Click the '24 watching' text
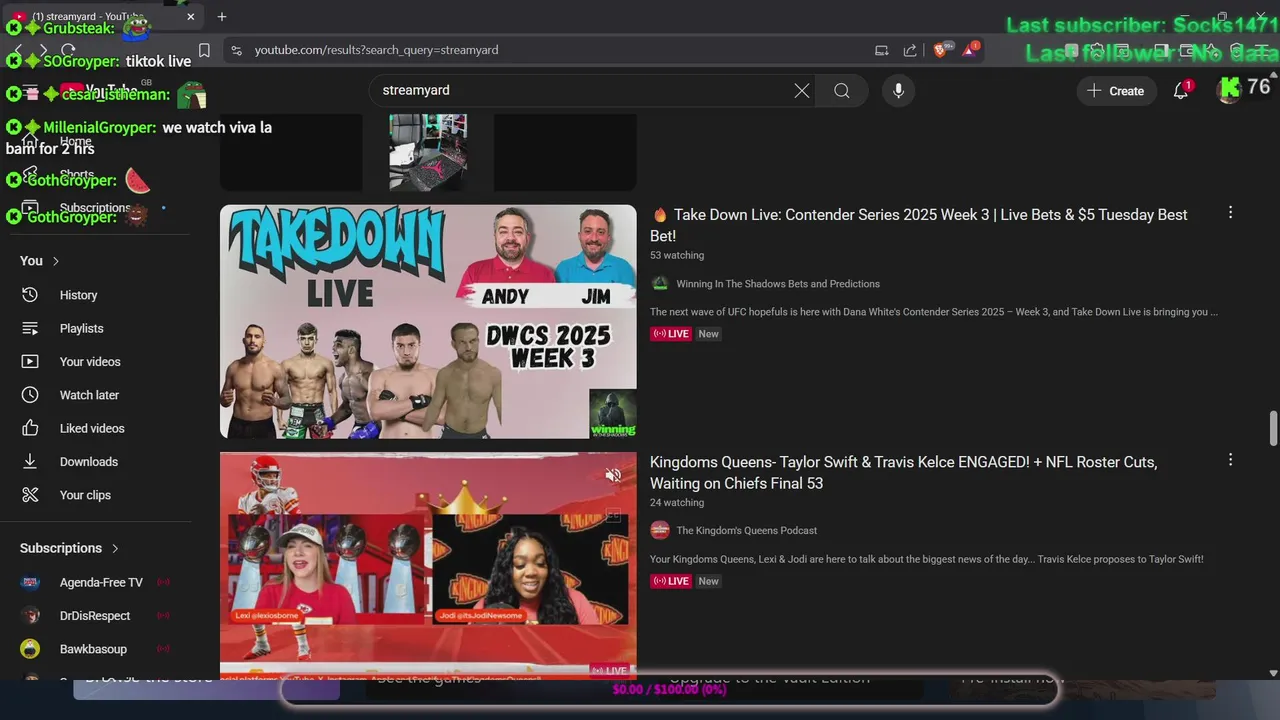Viewport: 1280px width, 720px height. click(677, 503)
